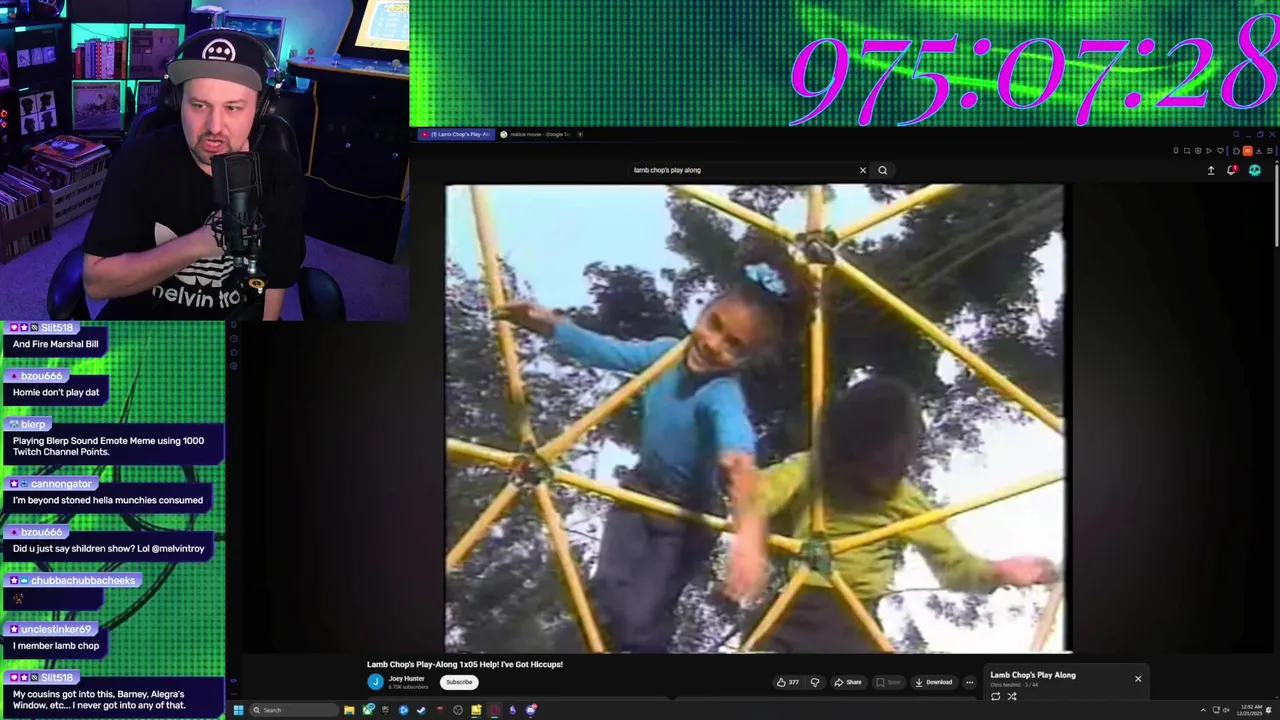This screenshot has width=1280, height=720.
Task: Click Slit518's chat message And Fire Marshal Bill
Action: 56,344
